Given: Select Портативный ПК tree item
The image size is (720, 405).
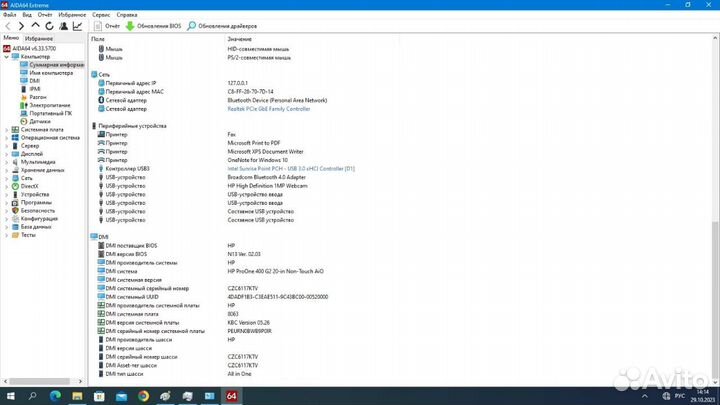Looking at the screenshot, I should 46,113.
